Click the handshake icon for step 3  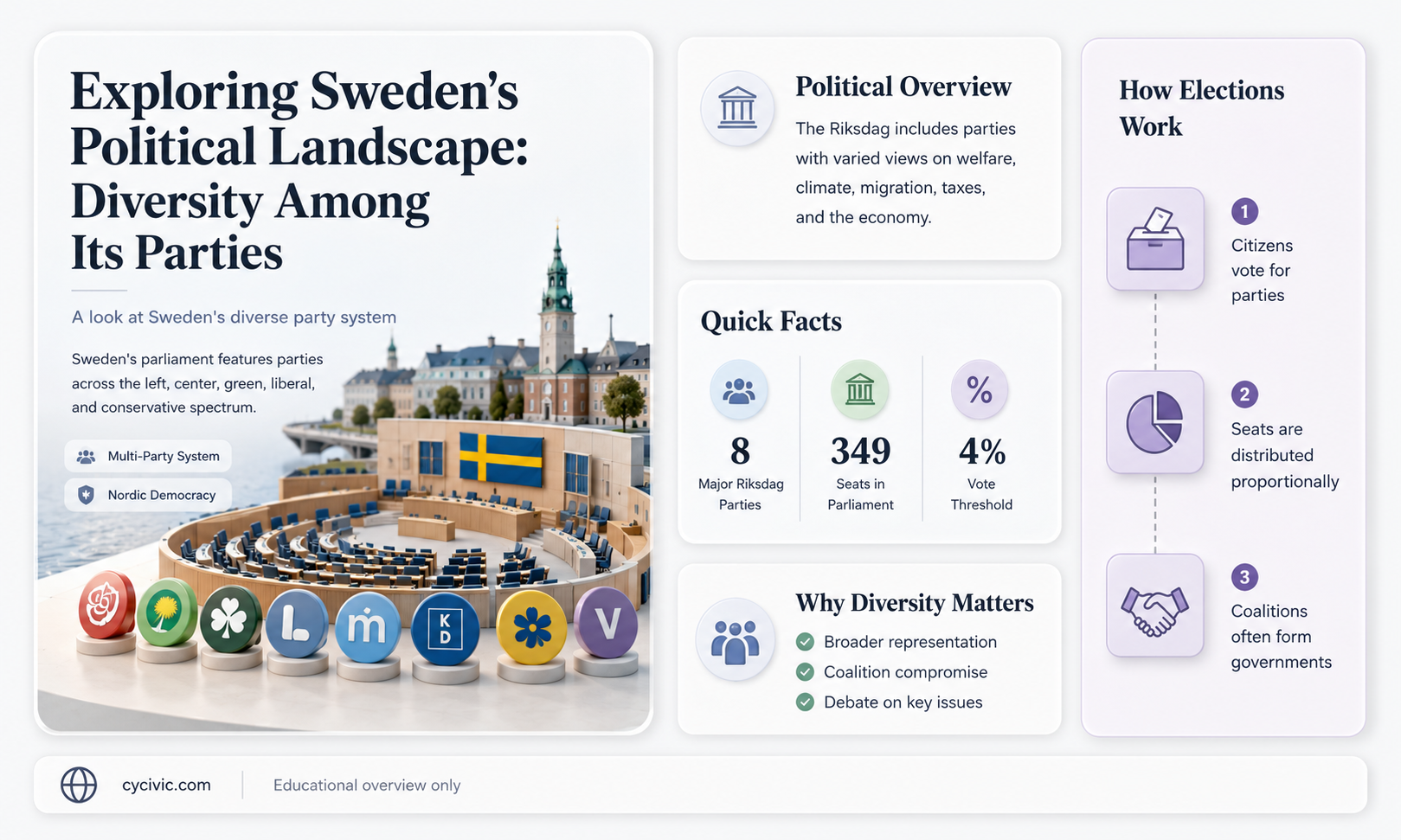pos(1155,606)
